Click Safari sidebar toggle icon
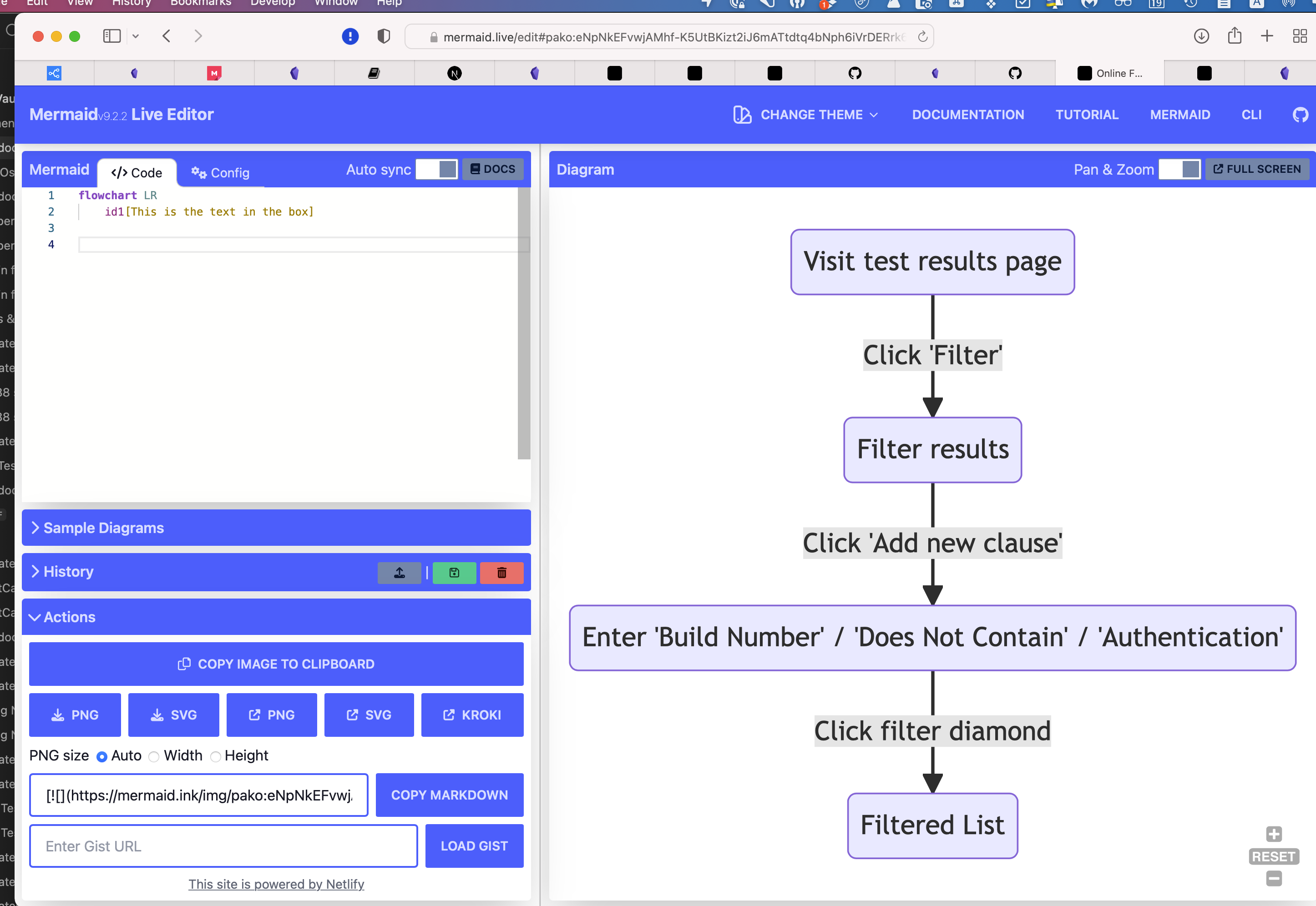This screenshot has width=1316, height=906. [112, 36]
